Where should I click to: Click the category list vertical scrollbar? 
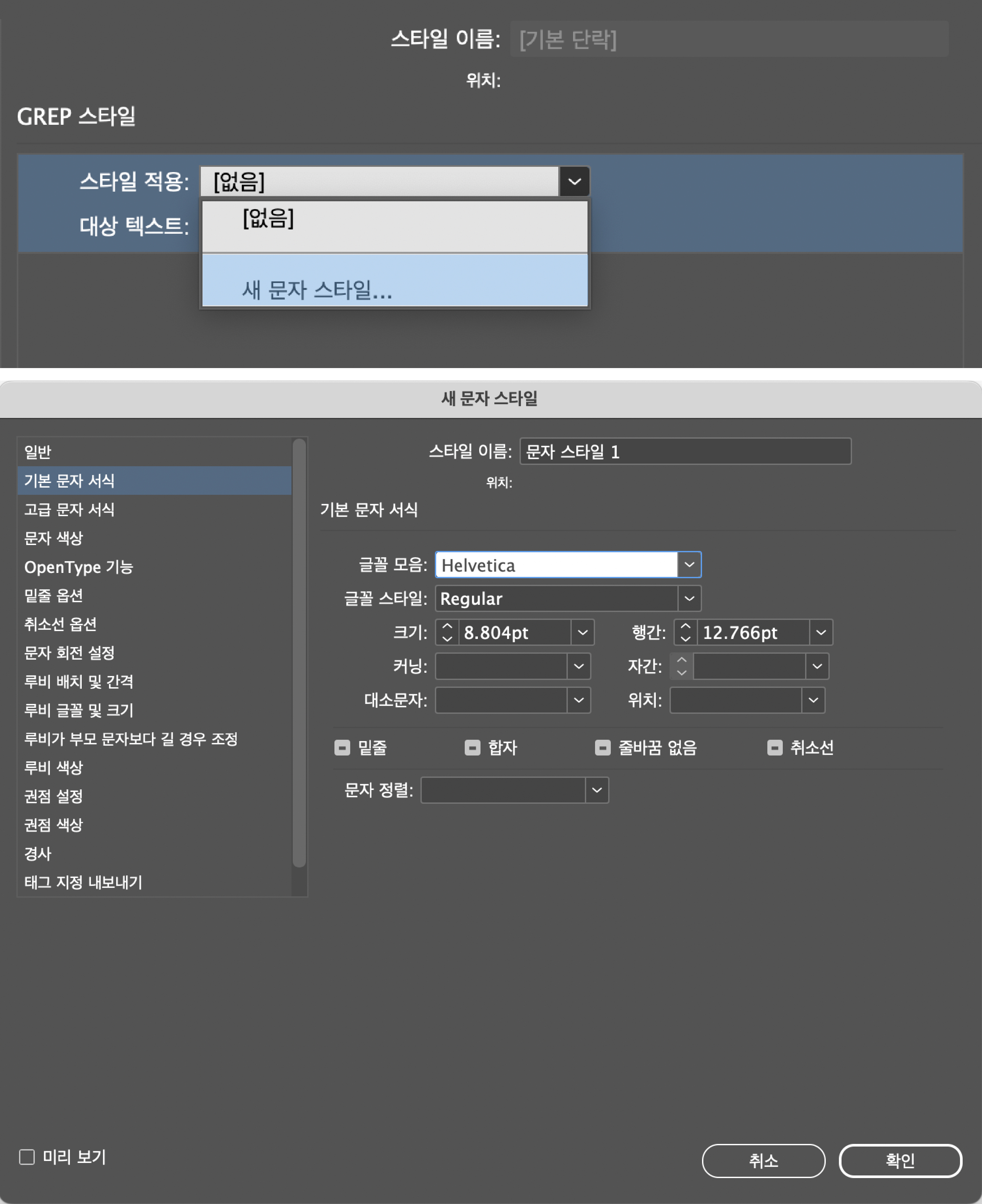(299, 651)
